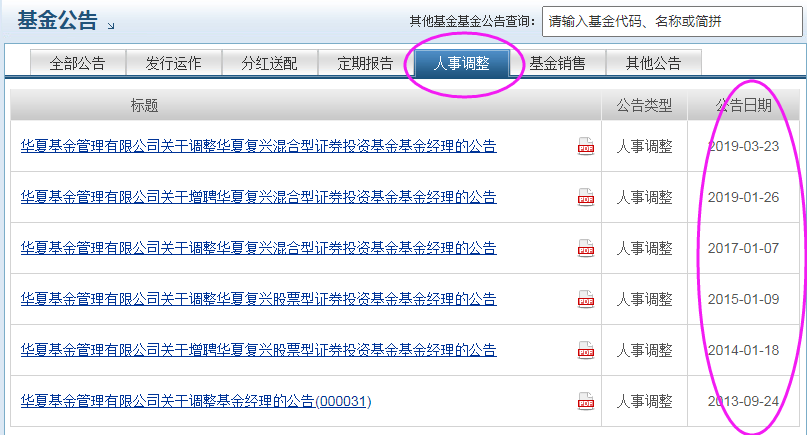The height and width of the screenshot is (435, 807).
Task: Click the 公告日期 column header
Action: pos(743,106)
